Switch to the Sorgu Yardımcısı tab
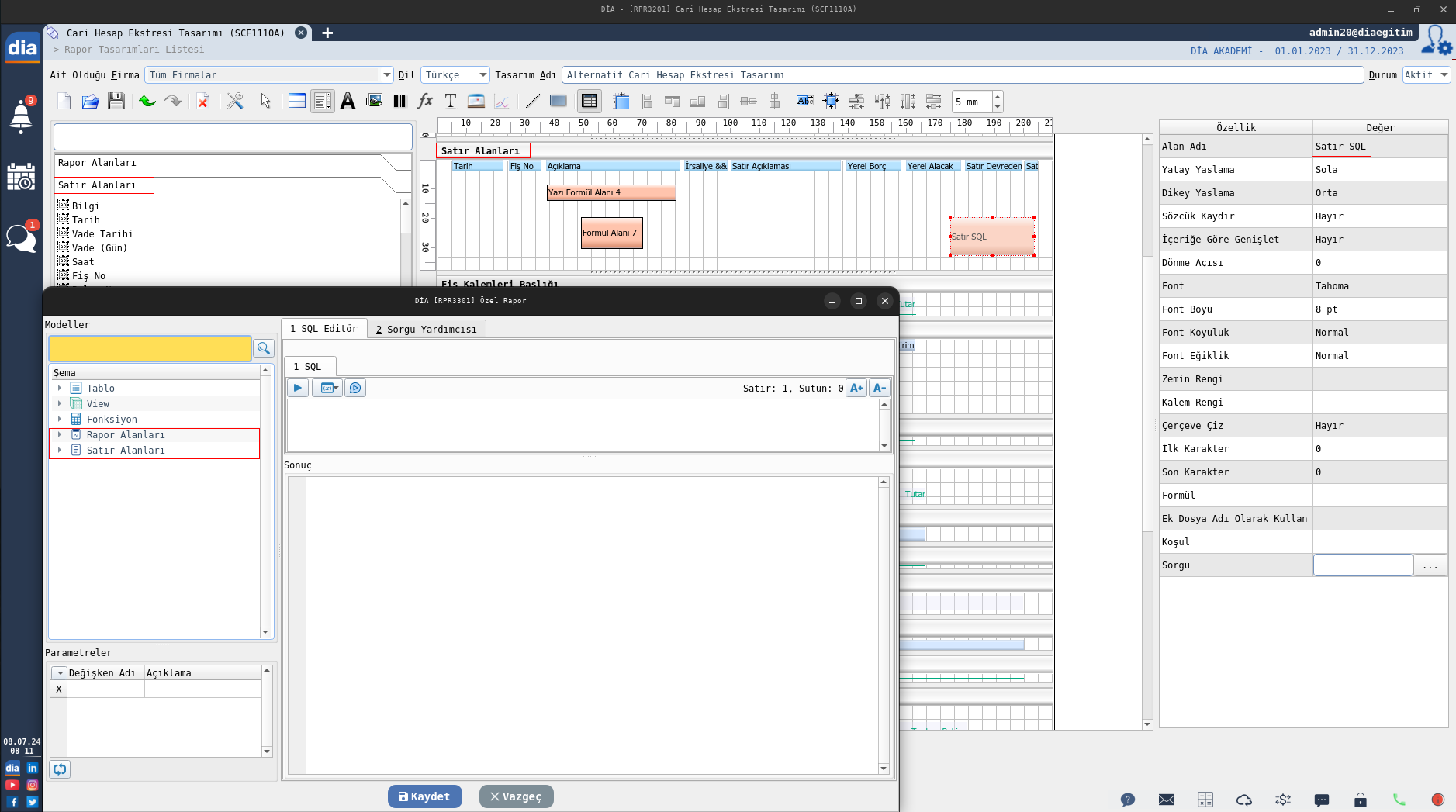 [x=426, y=329]
